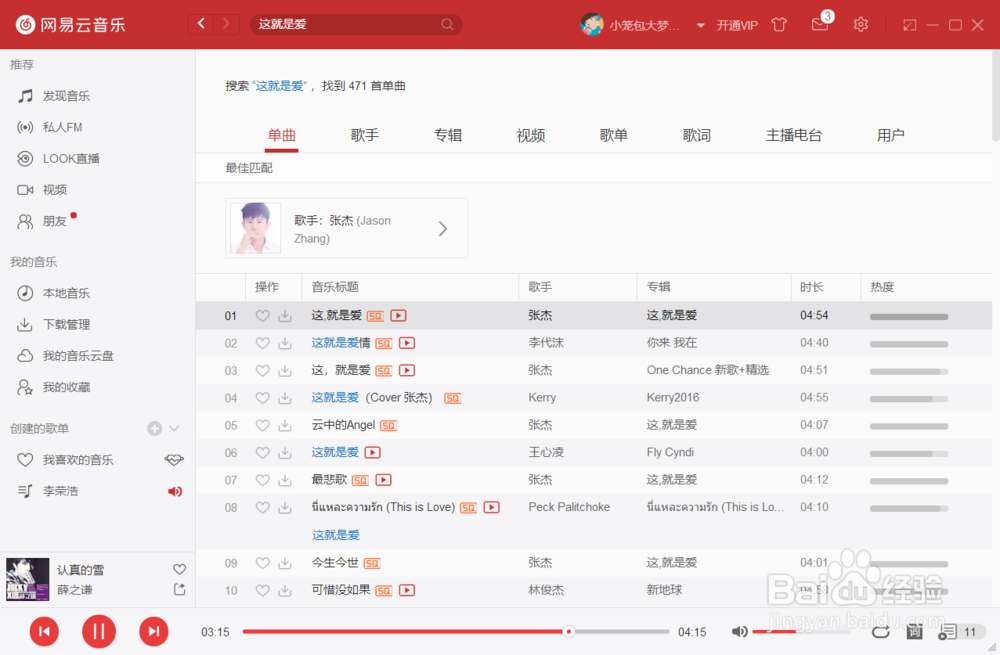Image resolution: width=1000 pixels, height=655 pixels.
Task: Download song 08 This is Love
Action: click(284, 508)
